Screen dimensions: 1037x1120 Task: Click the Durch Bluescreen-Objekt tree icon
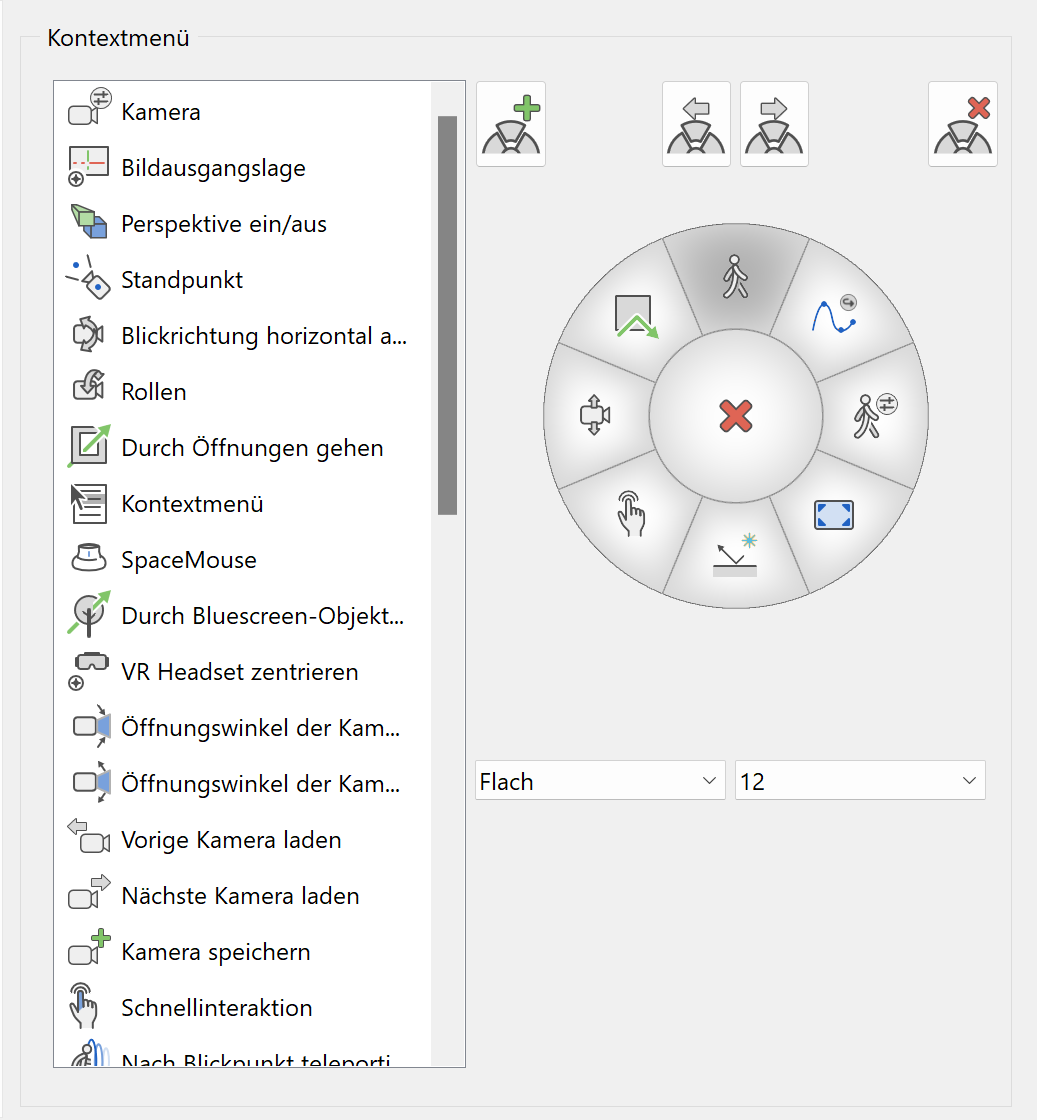tap(89, 613)
